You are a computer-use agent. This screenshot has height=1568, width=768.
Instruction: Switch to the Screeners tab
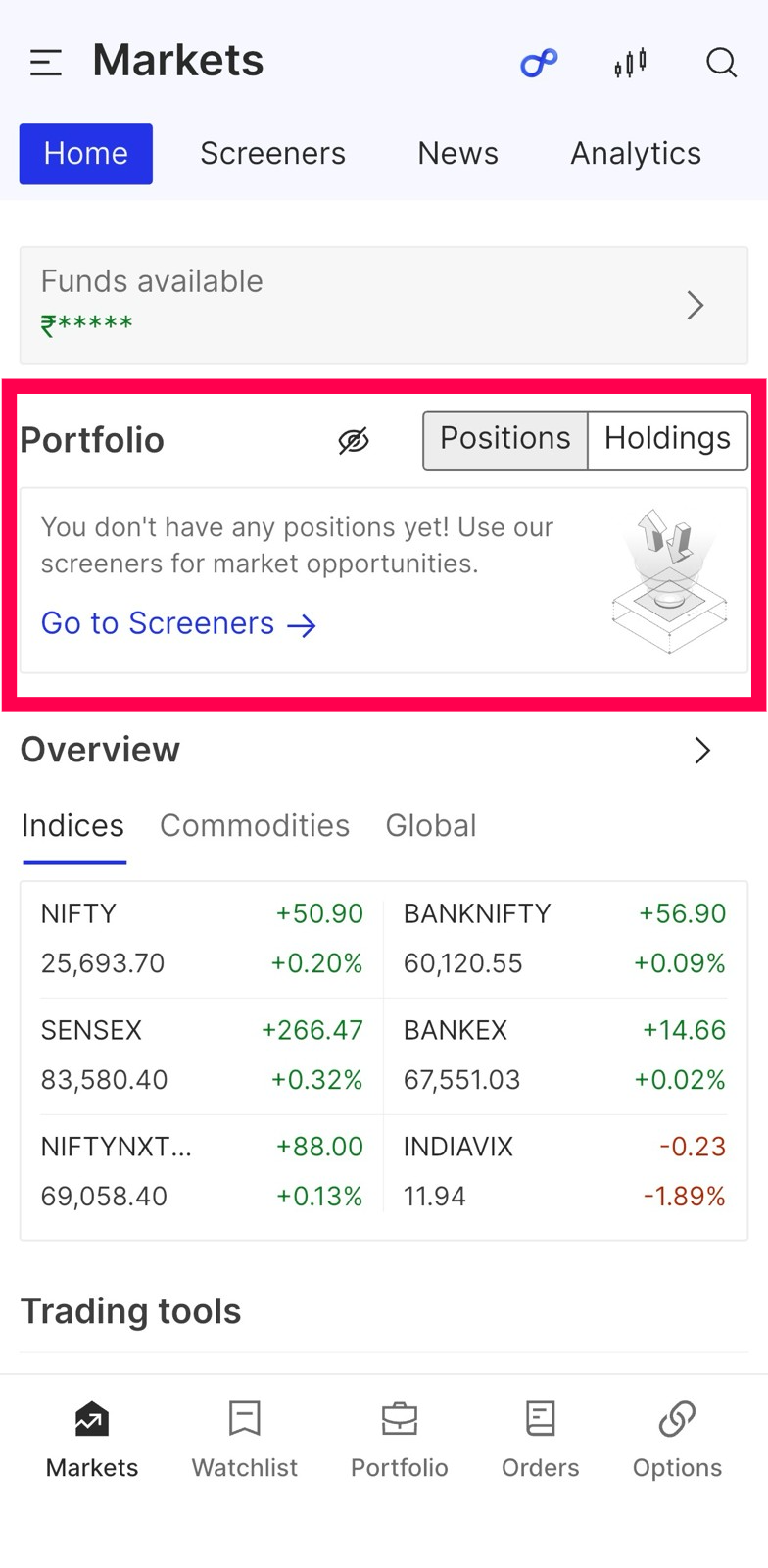coord(272,154)
